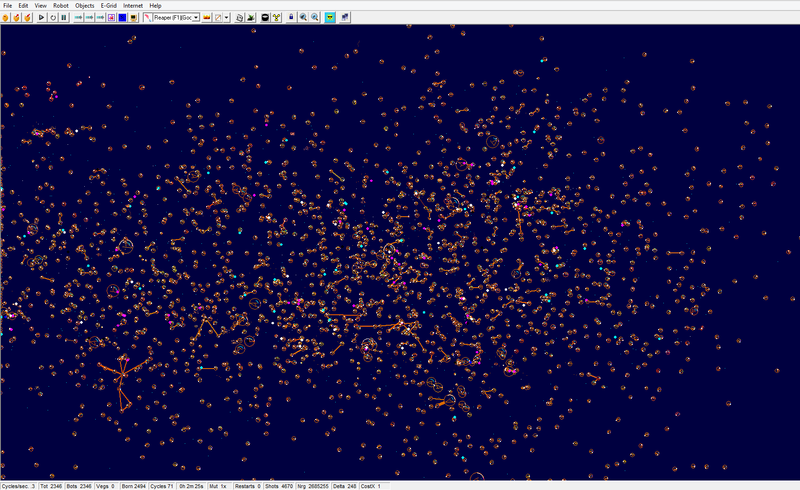
Task: Click the blue padlock toolbar icon
Action: click(x=291, y=17)
